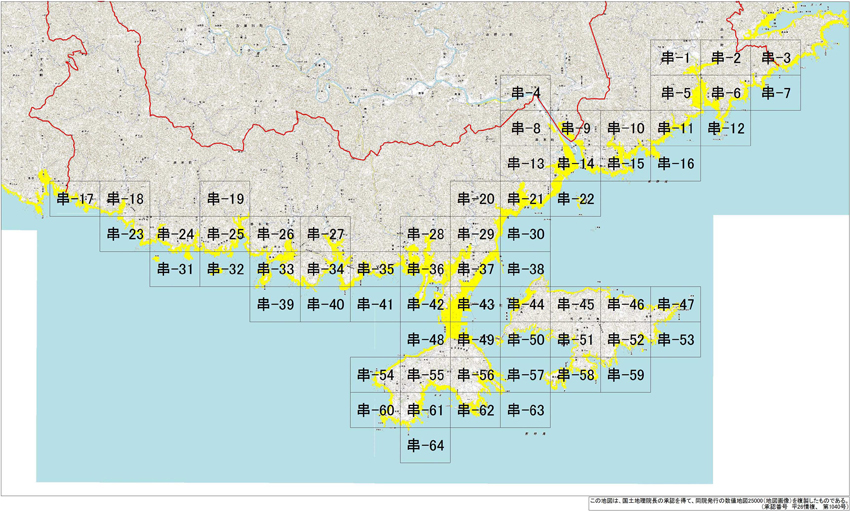Select grid cell 串-43

coord(475,304)
